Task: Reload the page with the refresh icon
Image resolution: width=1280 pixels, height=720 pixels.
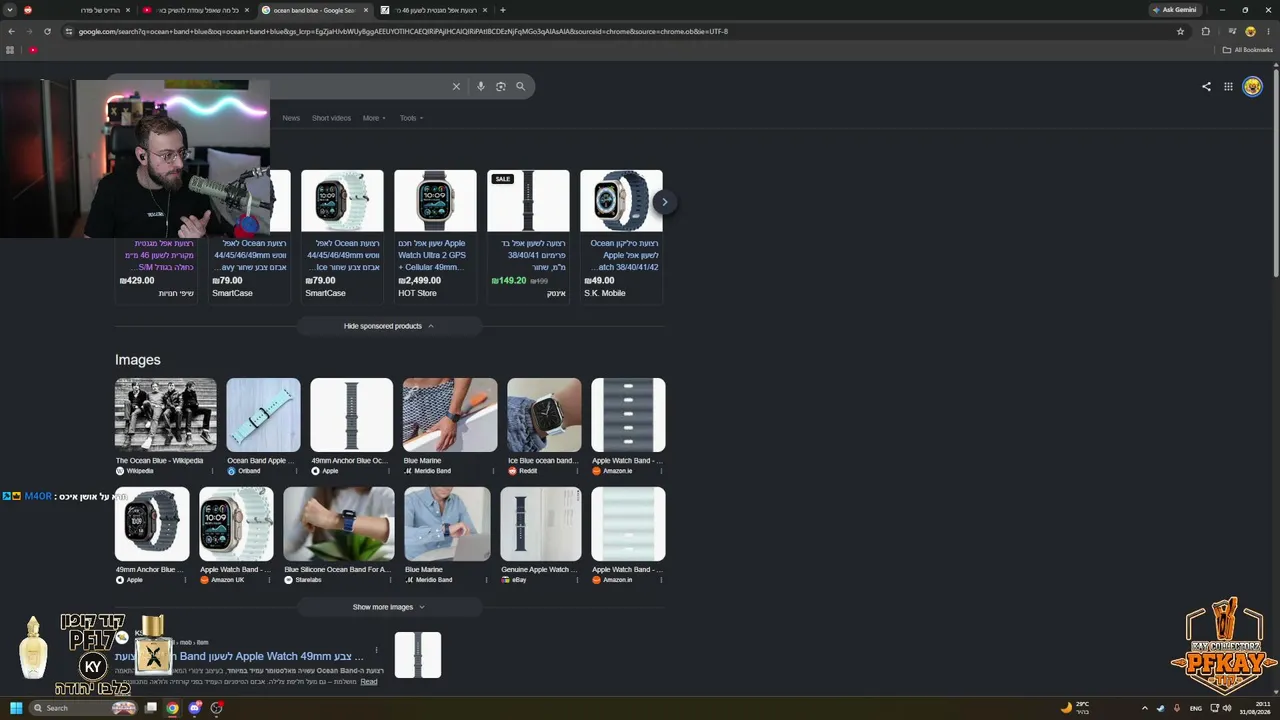Action: (47, 31)
